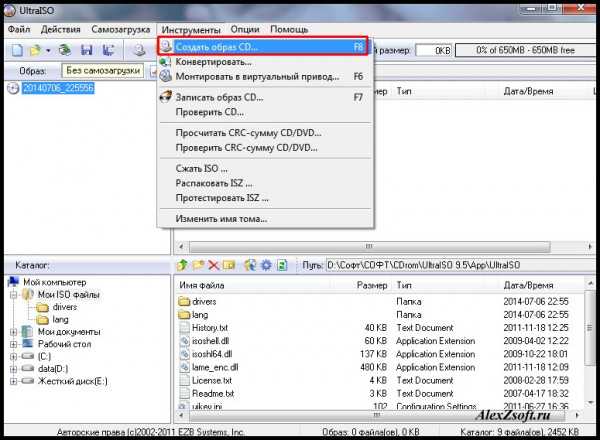Click the burn disc icon beside Записать образ CD

pyautogui.click(x=165, y=97)
